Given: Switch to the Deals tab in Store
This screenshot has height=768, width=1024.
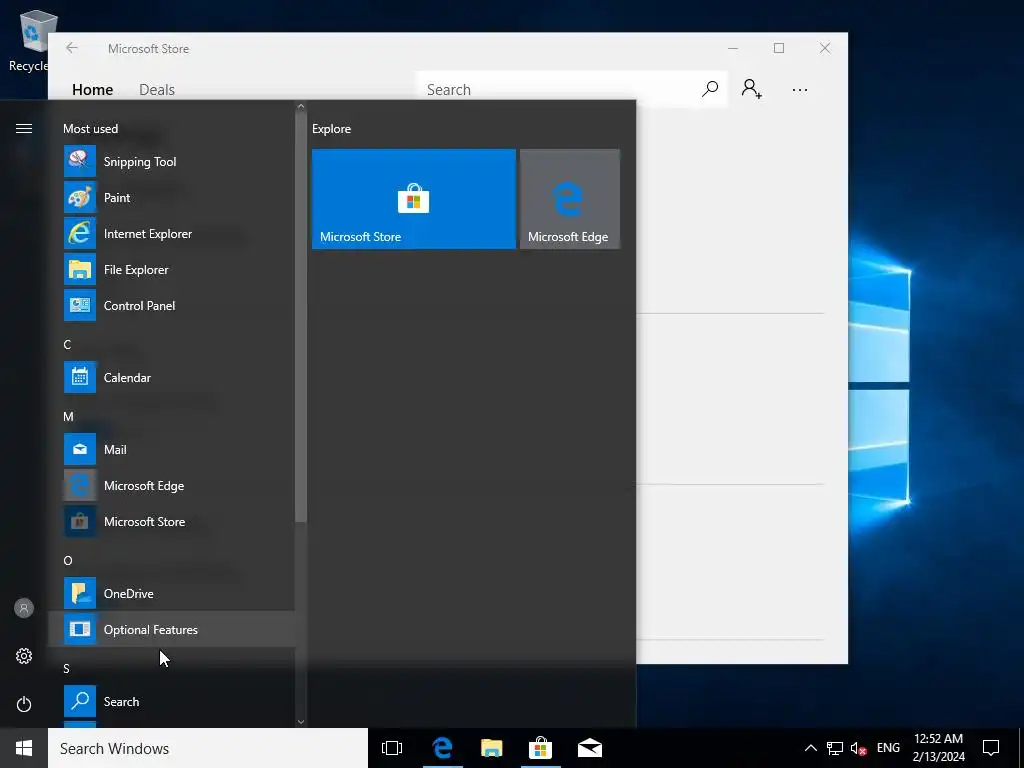Looking at the screenshot, I should pos(157,89).
